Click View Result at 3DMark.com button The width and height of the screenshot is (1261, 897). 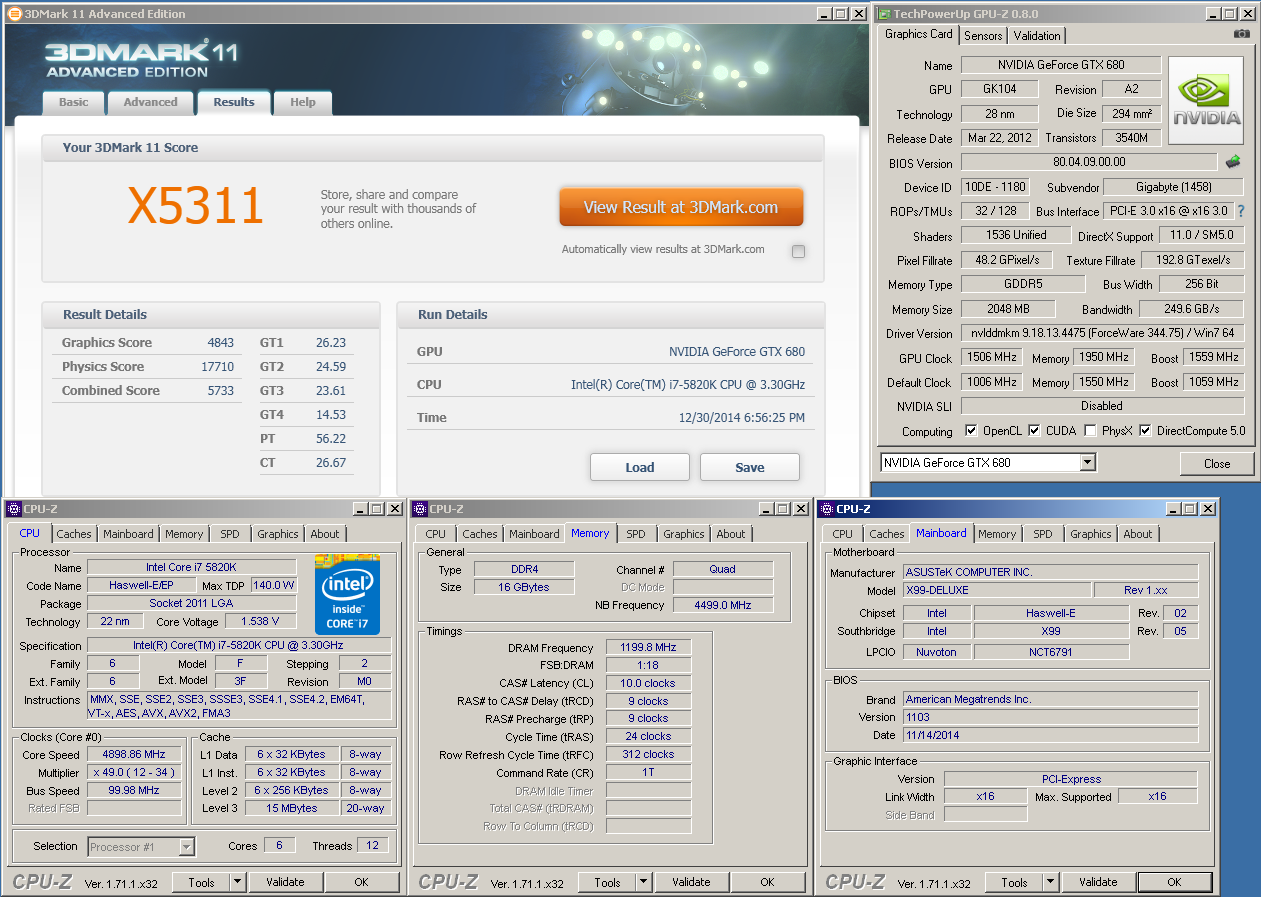click(681, 207)
